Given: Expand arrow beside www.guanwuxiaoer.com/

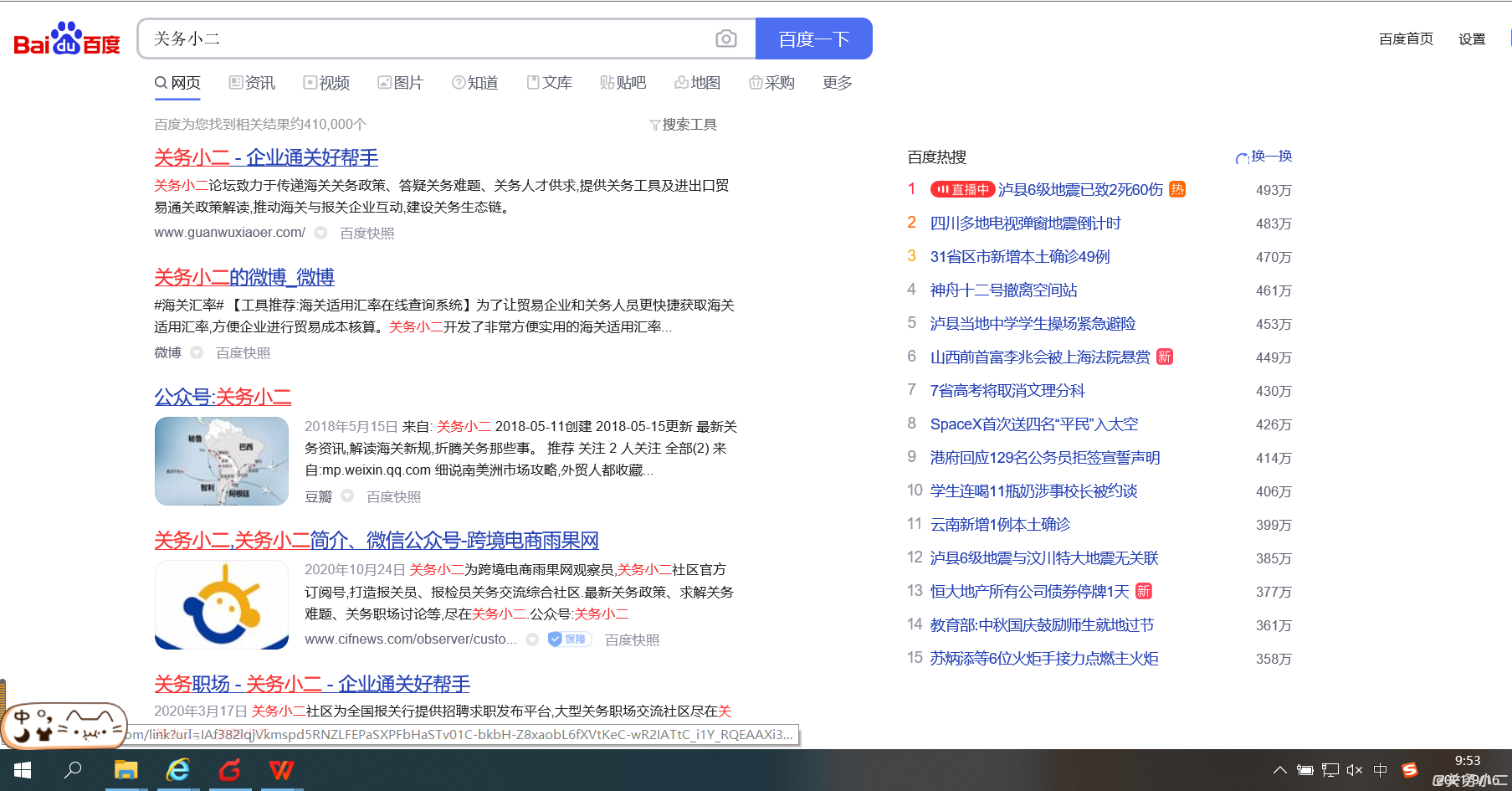Looking at the screenshot, I should (320, 233).
